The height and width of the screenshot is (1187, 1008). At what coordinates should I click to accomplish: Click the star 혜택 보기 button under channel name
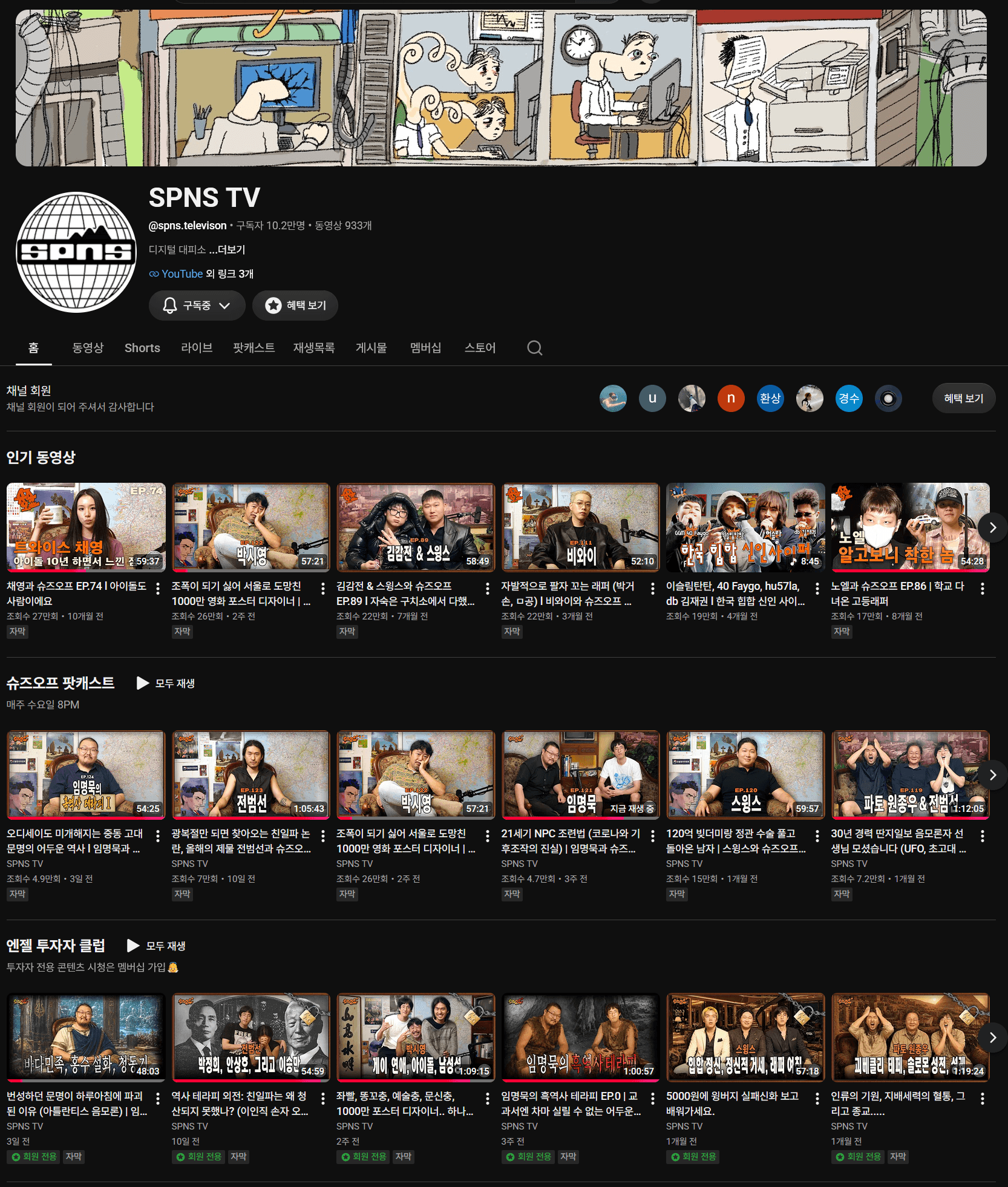tap(295, 306)
